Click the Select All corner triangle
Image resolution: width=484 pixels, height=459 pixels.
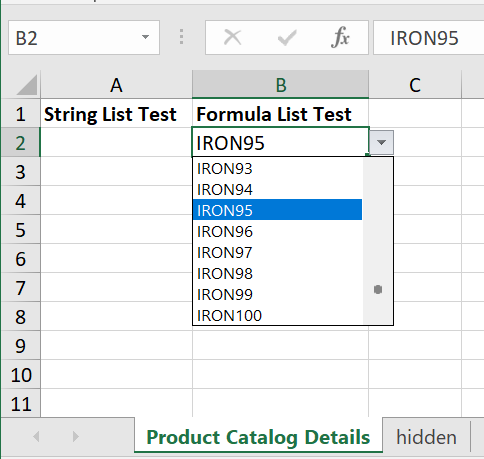click(26, 85)
